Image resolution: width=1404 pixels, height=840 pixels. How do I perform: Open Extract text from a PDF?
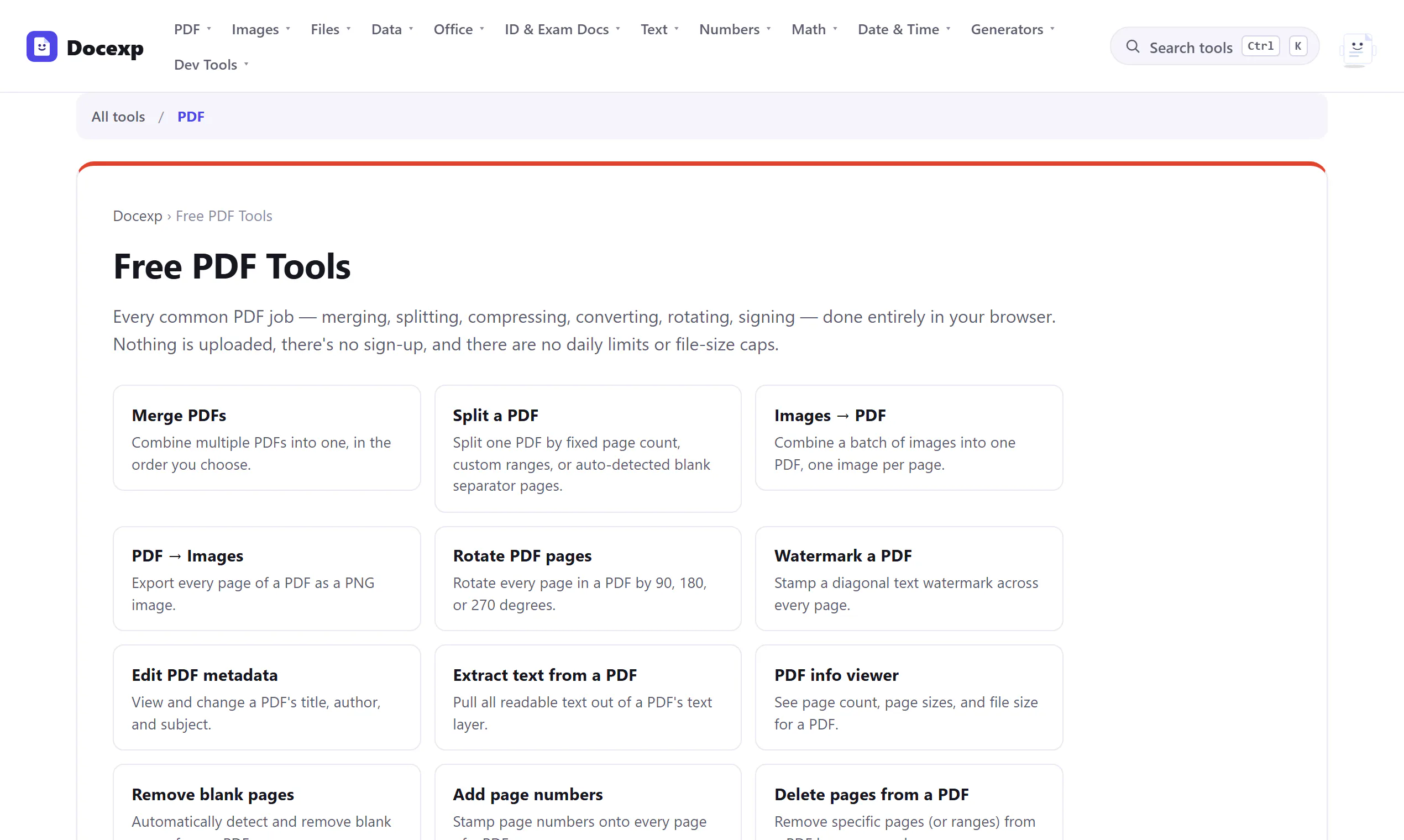588,697
